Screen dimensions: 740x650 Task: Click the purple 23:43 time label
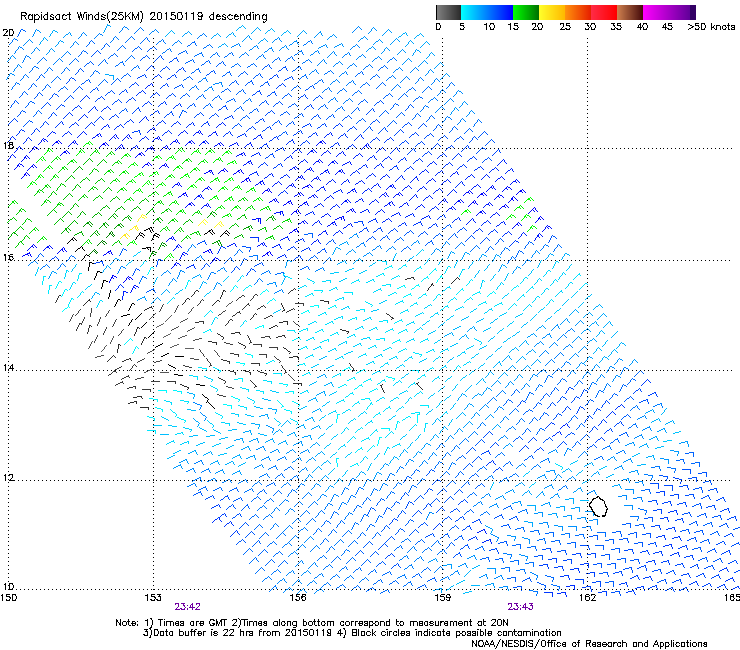tap(521, 607)
